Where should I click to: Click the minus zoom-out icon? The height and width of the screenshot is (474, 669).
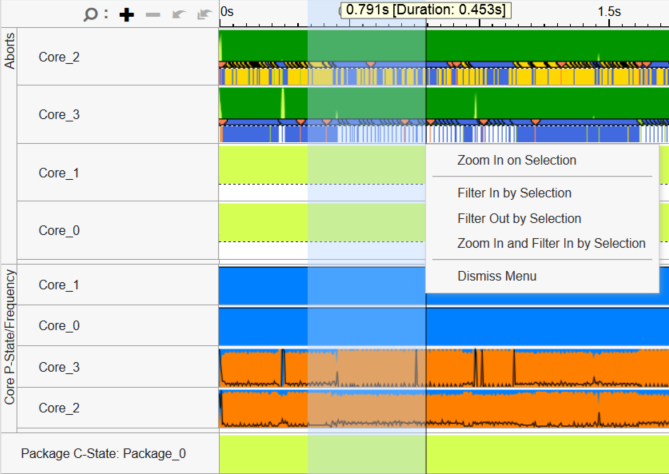(x=152, y=14)
